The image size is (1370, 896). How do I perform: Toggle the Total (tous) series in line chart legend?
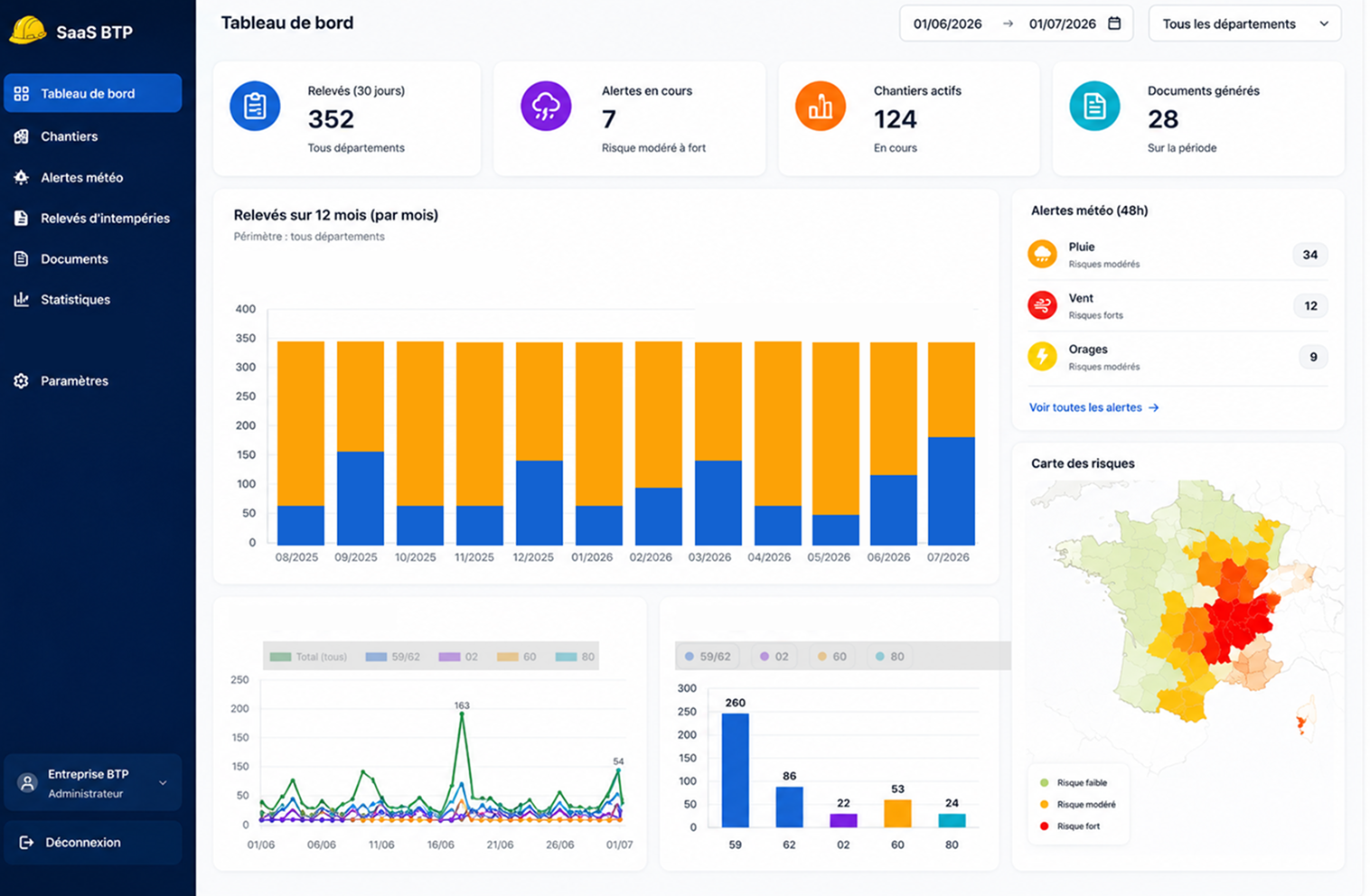(x=308, y=657)
